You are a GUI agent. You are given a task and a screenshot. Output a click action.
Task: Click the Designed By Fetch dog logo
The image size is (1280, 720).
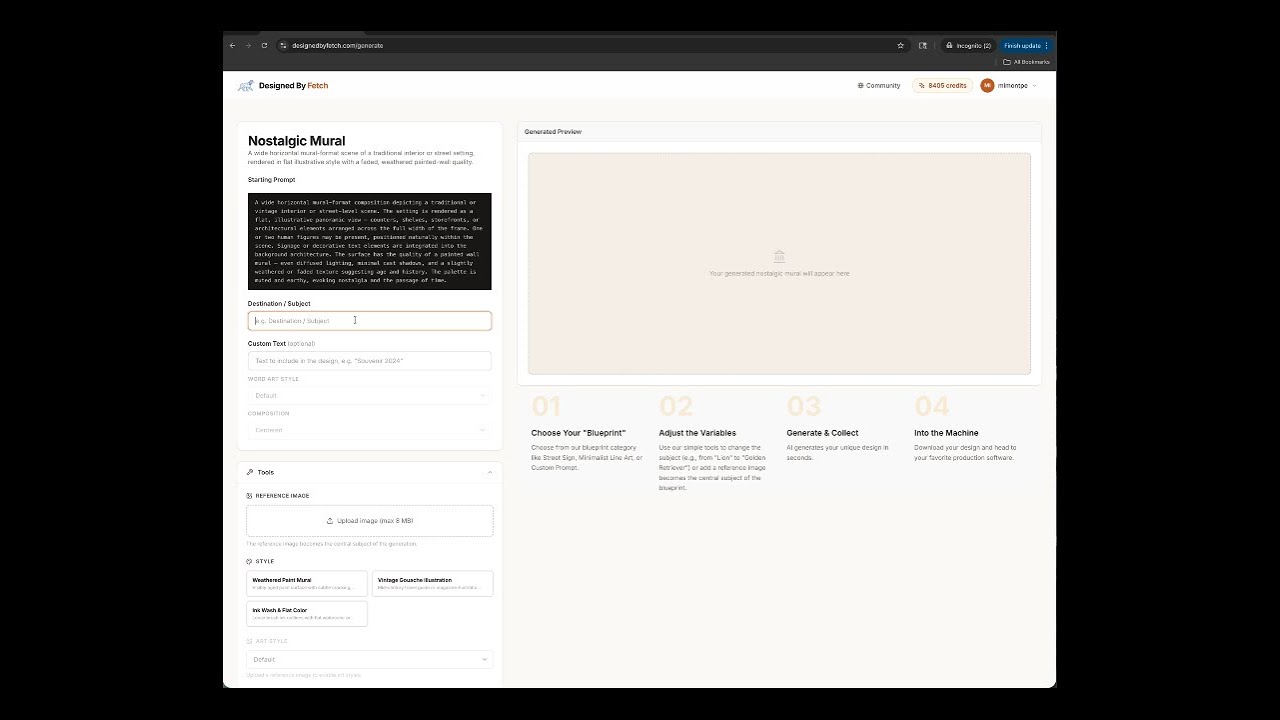[245, 86]
